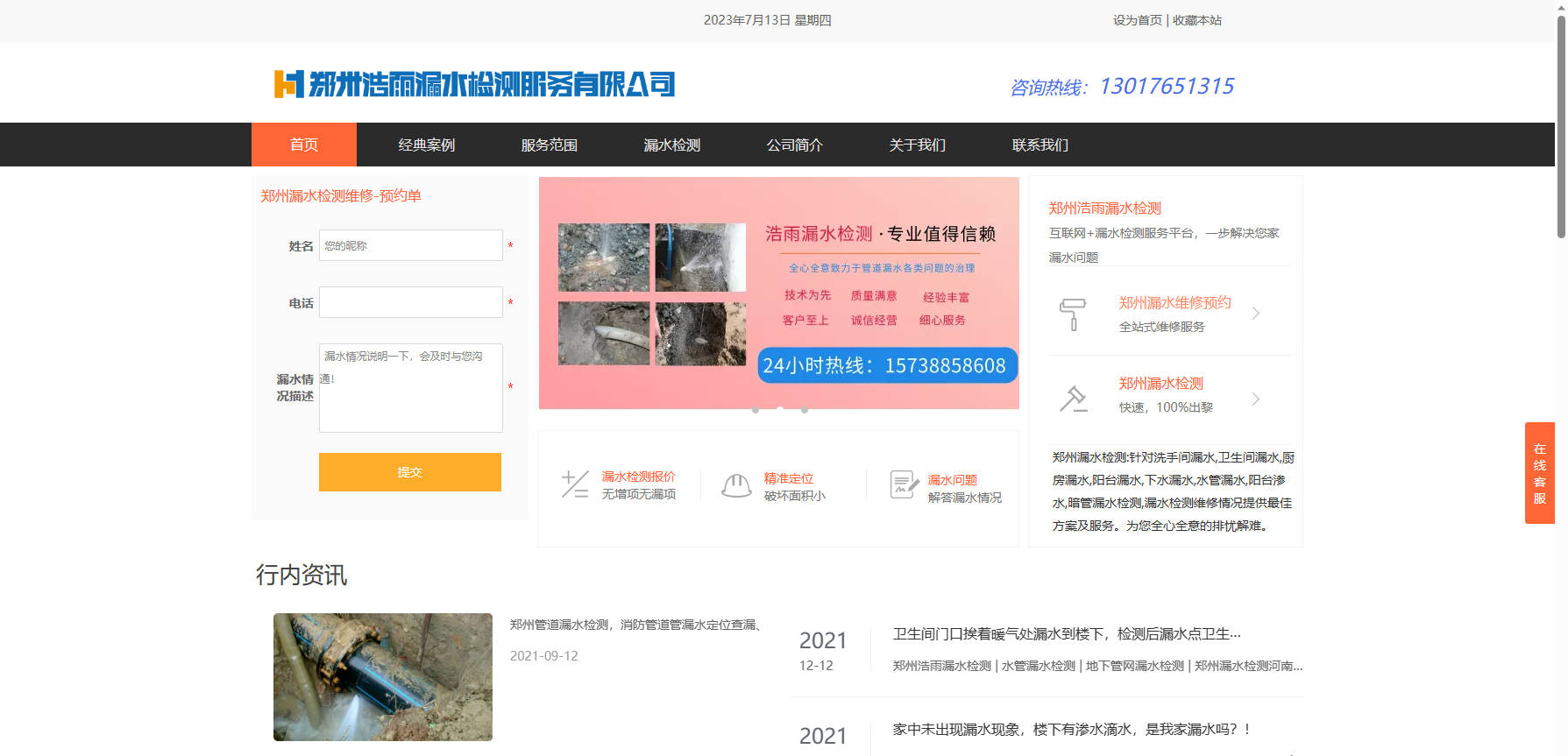This screenshot has height=756, width=1568.
Task: Open the 郑州漏水检测 quick service link
Action: (x=1161, y=383)
